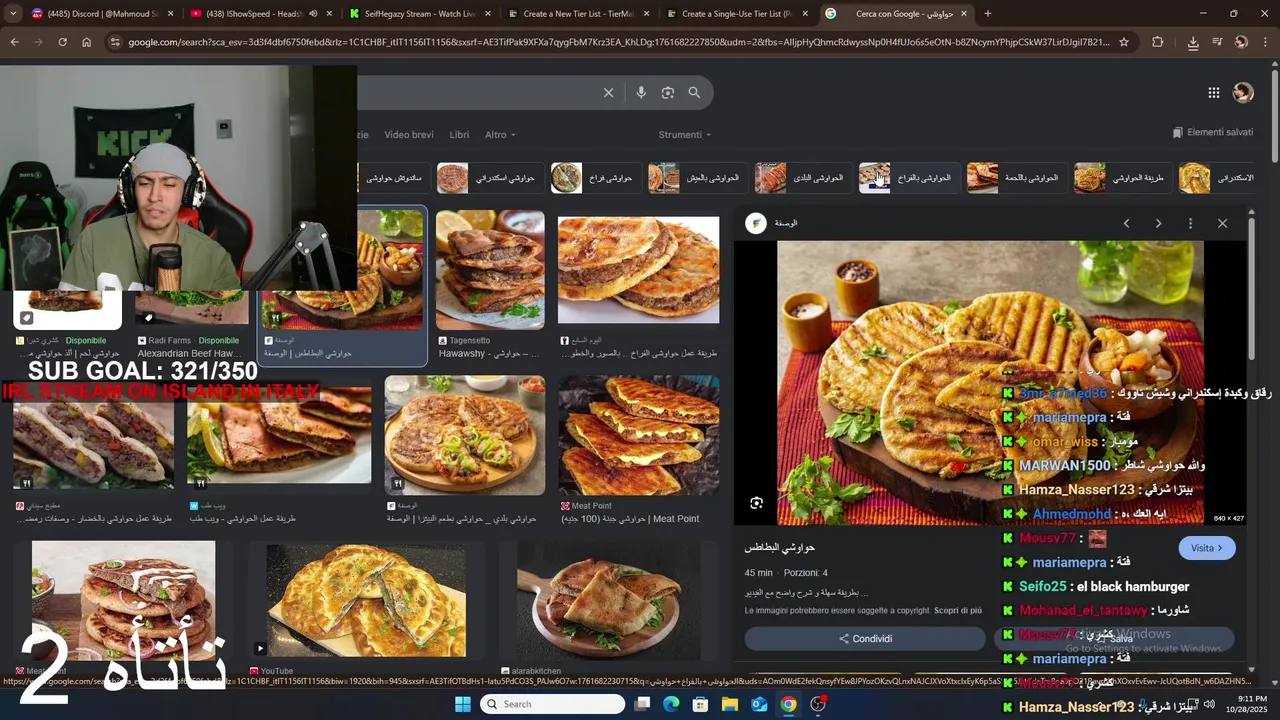Image resolution: width=1280 pixels, height=720 pixels.
Task: Click the browser address bar URL
Action: (618, 42)
